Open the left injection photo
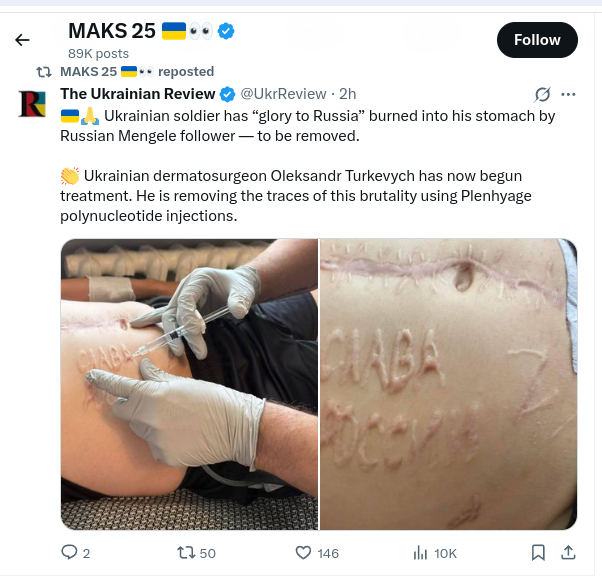Screen dimensions: 602x576 click(189, 384)
